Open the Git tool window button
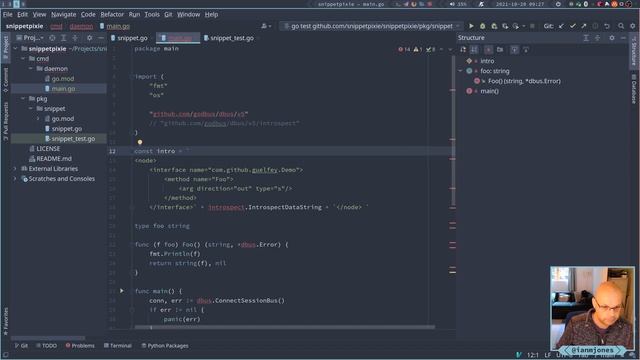The image size is (640, 360). tap(21, 346)
